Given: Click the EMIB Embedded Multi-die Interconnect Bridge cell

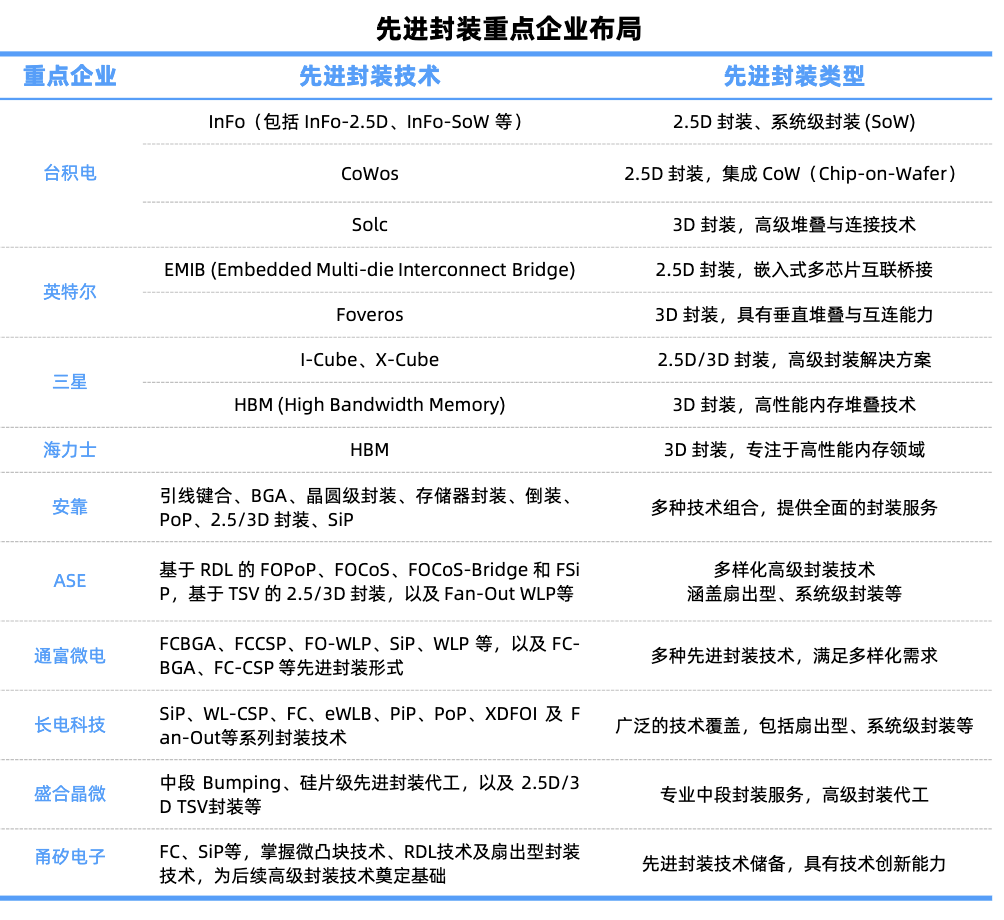Looking at the screenshot, I should [369, 270].
